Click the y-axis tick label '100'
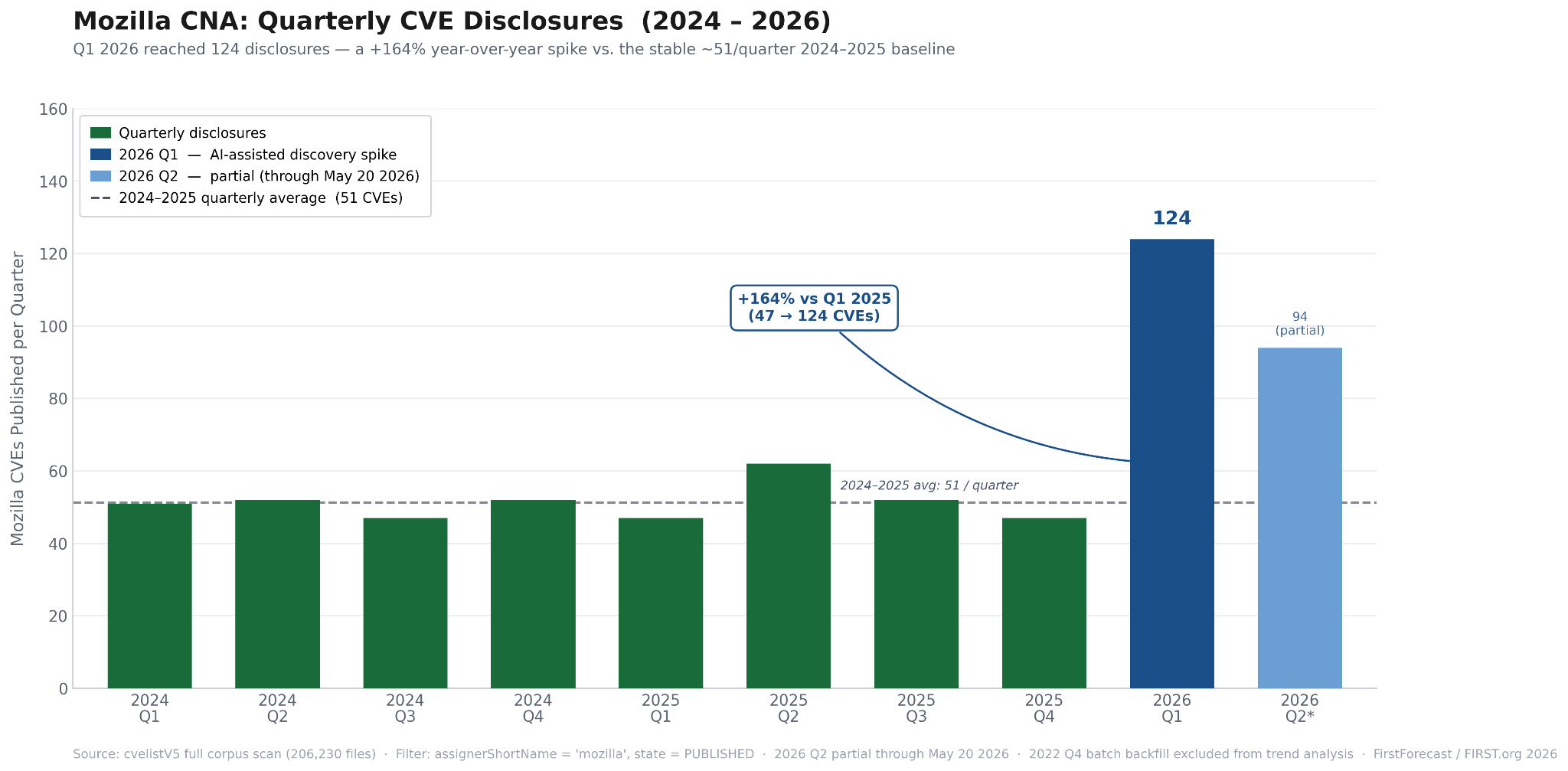Viewport: 1568px width, 771px height. point(53,327)
